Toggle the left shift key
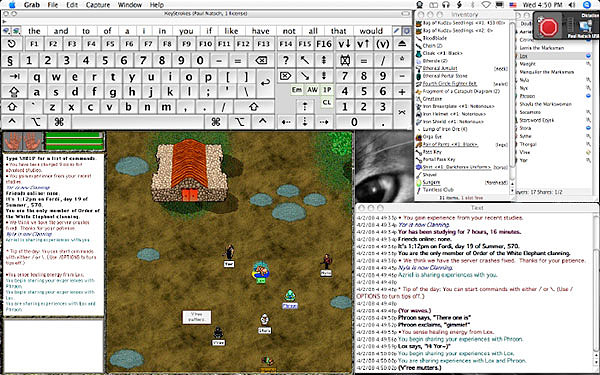 point(12,107)
